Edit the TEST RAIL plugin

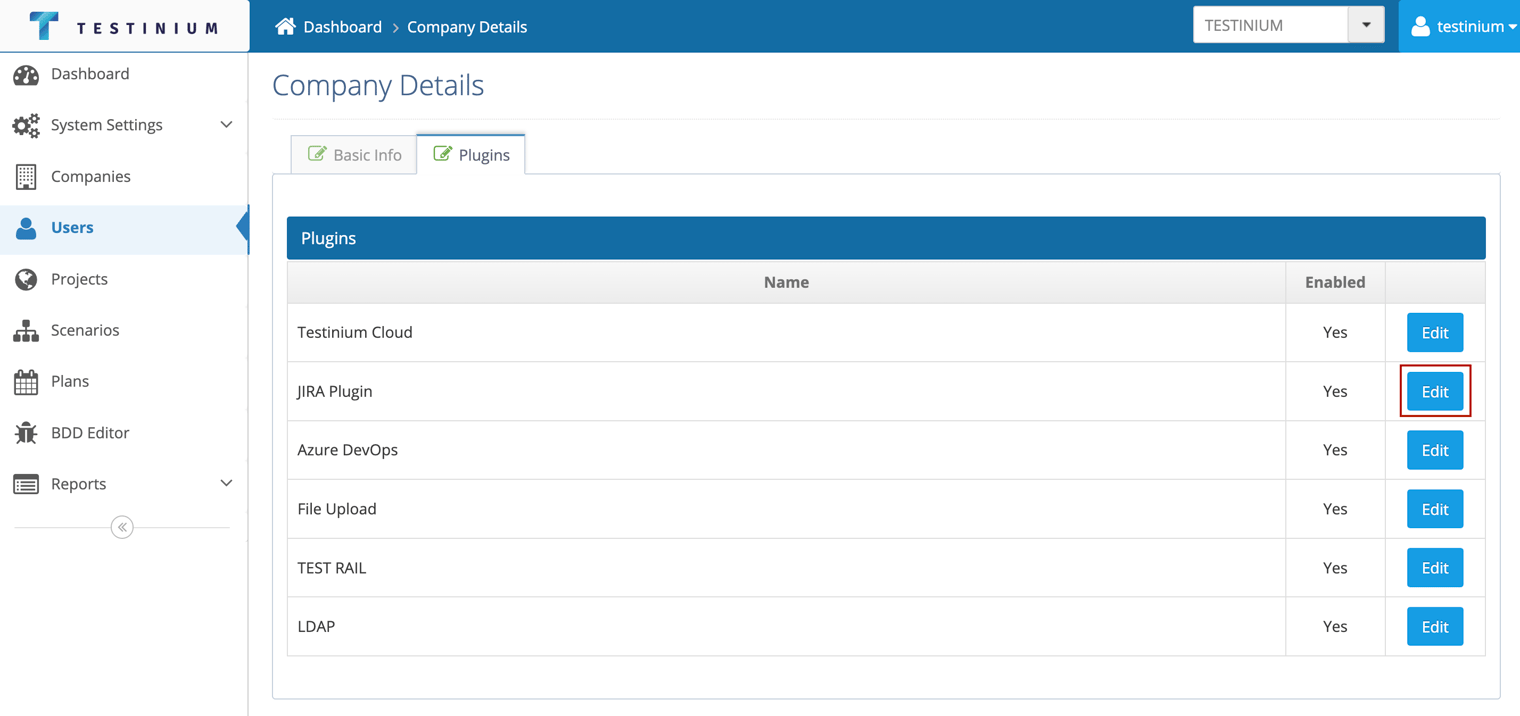(x=1435, y=568)
